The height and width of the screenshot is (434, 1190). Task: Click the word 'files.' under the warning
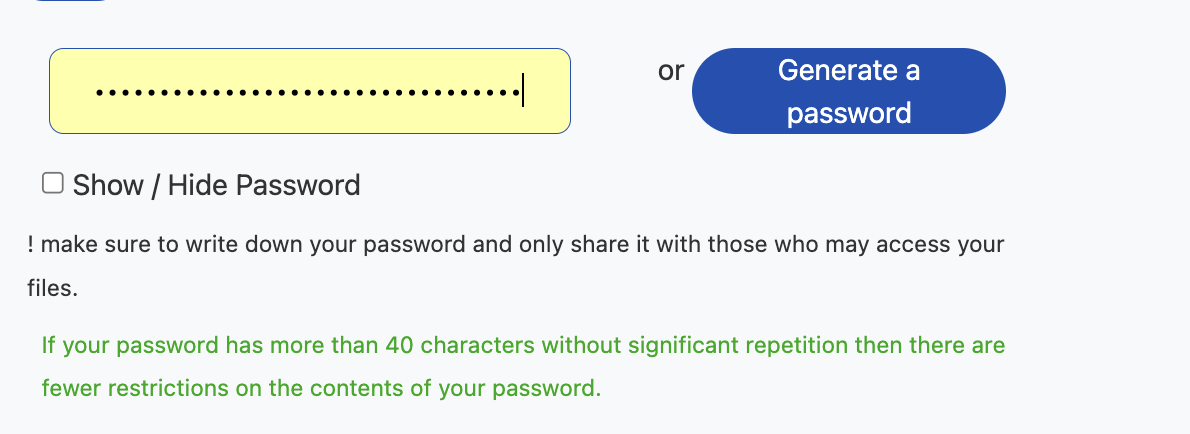click(52, 289)
